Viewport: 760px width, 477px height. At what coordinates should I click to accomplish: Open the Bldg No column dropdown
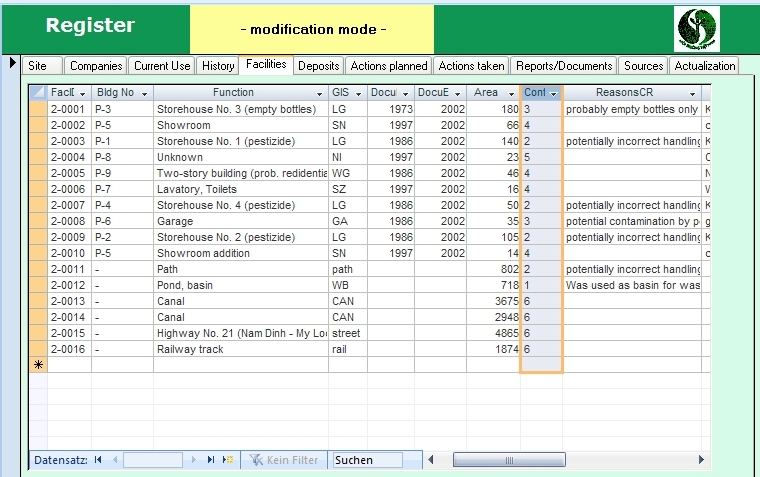[144, 93]
